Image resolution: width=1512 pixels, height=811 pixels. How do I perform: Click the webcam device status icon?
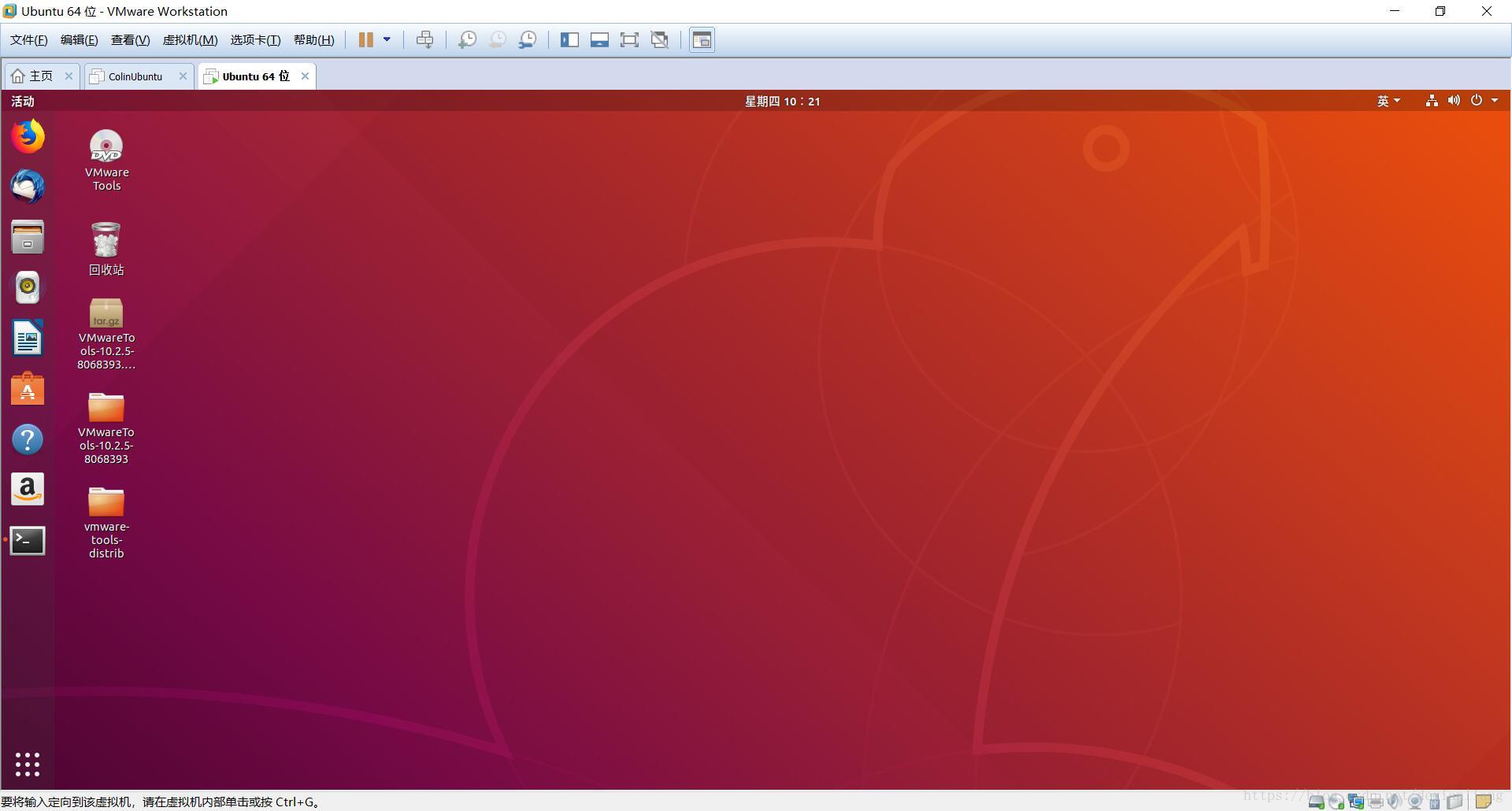(x=1415, y=802)
